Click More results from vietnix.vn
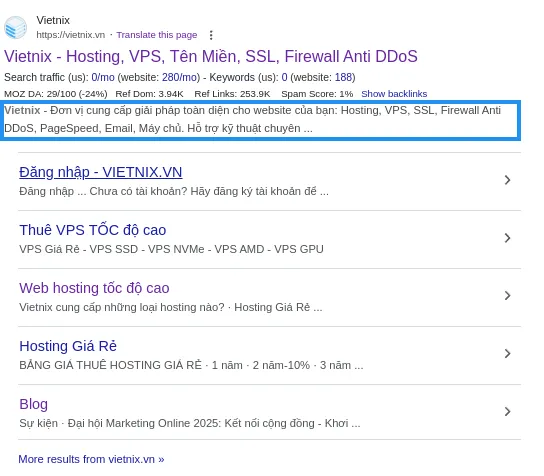This screenshot has width=544, height=476. 91,459
